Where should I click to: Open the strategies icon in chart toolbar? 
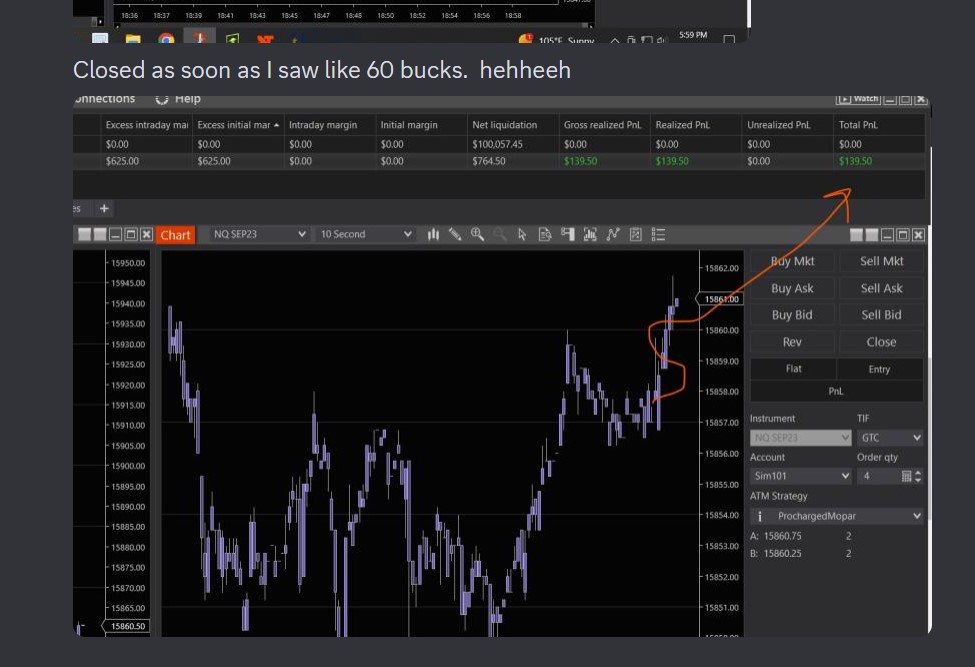613,234
